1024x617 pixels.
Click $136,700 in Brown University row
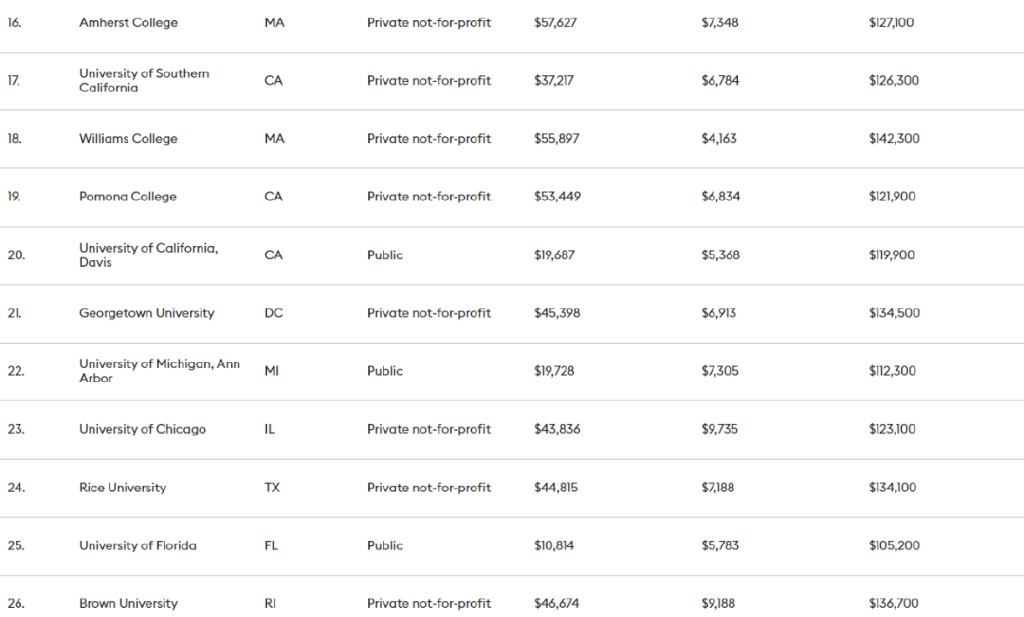pos(894,604)
